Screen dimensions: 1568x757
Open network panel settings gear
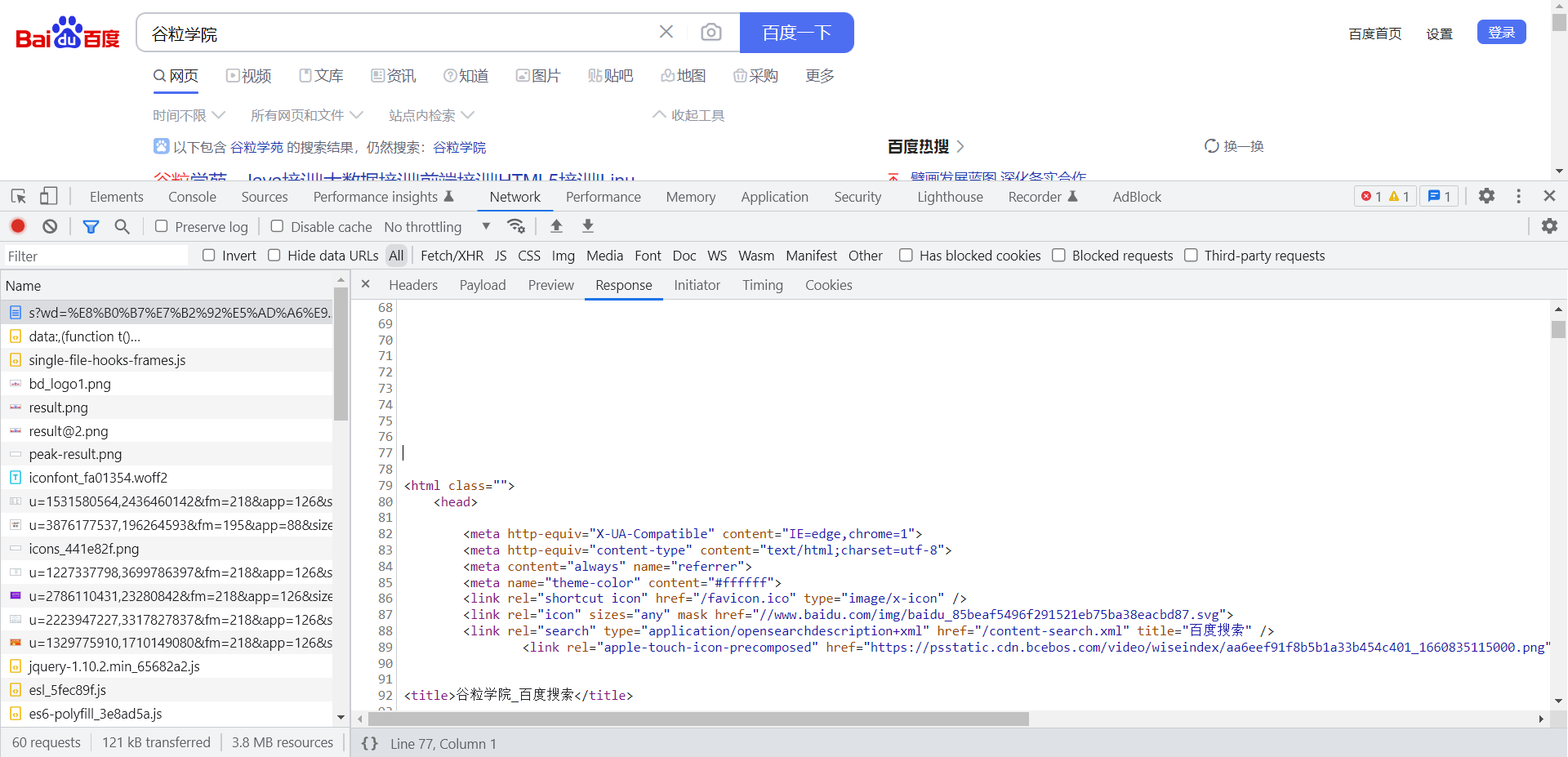click(x=1549, y=226)
